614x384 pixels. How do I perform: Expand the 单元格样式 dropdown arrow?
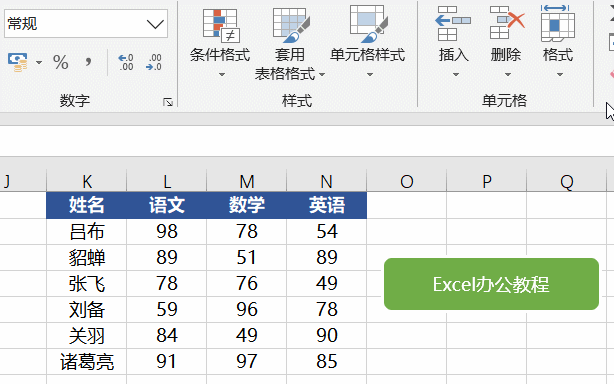(x=370, y=74)
